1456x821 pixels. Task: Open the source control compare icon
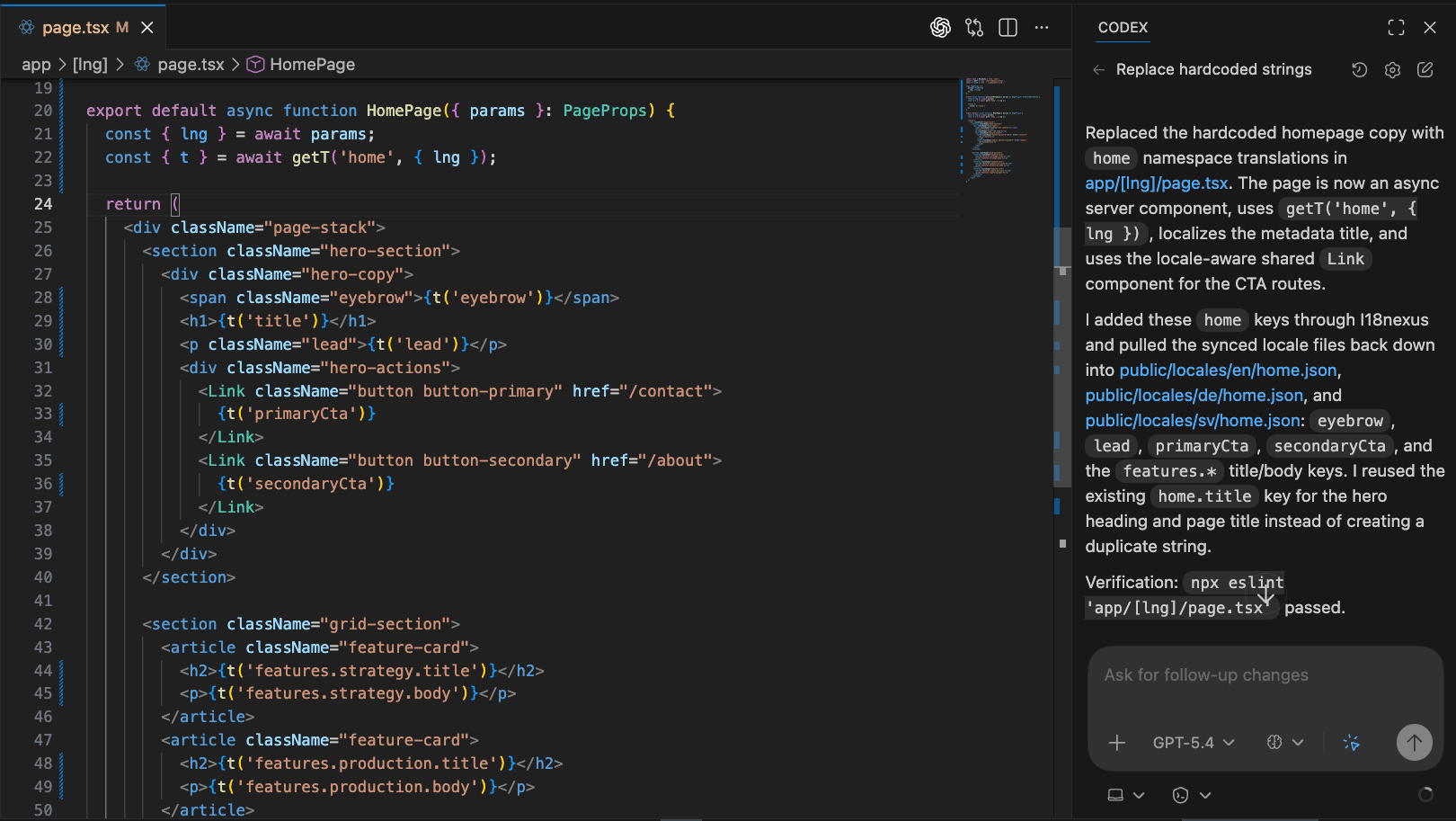click(974, 28)
